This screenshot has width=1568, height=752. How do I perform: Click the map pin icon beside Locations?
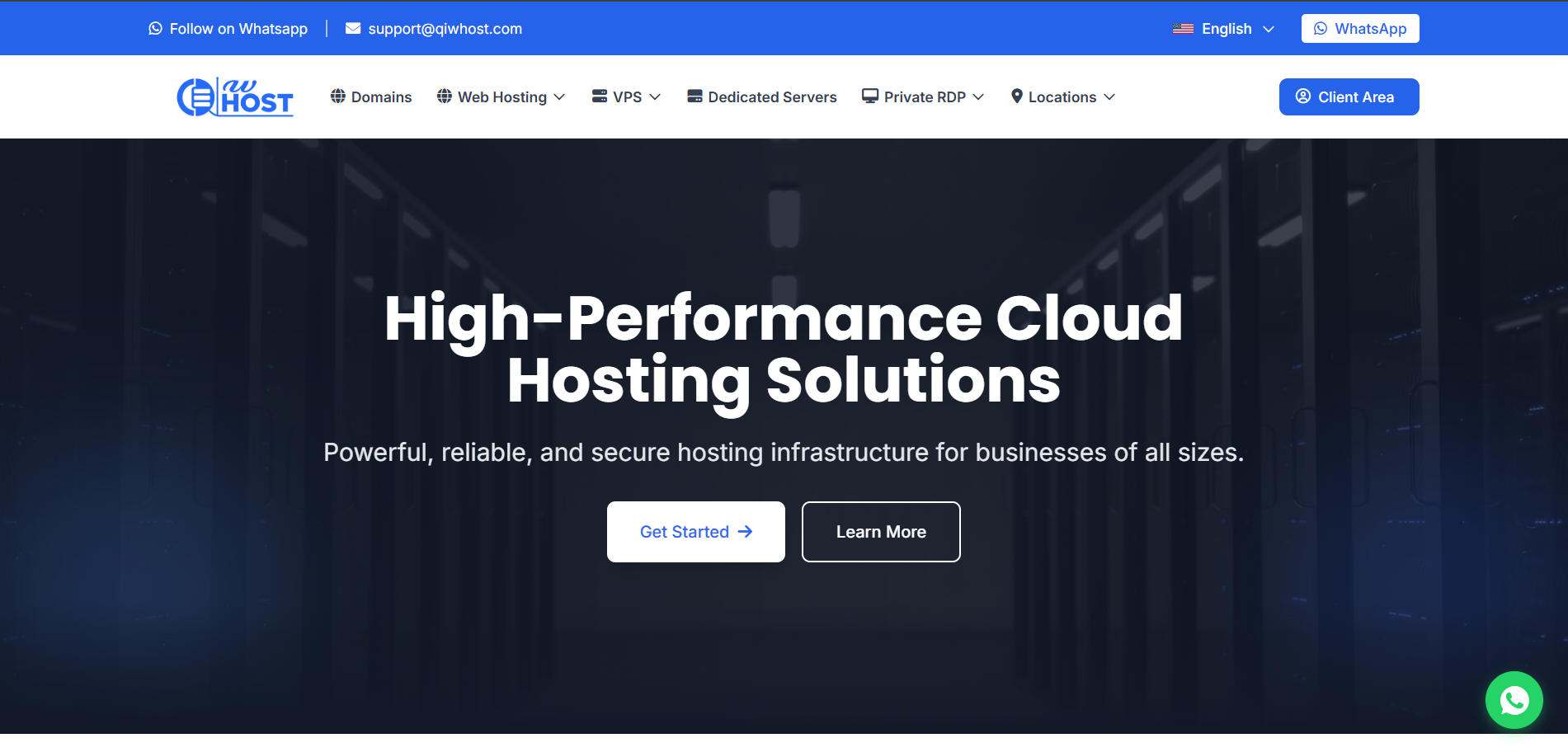[1017, 96]
